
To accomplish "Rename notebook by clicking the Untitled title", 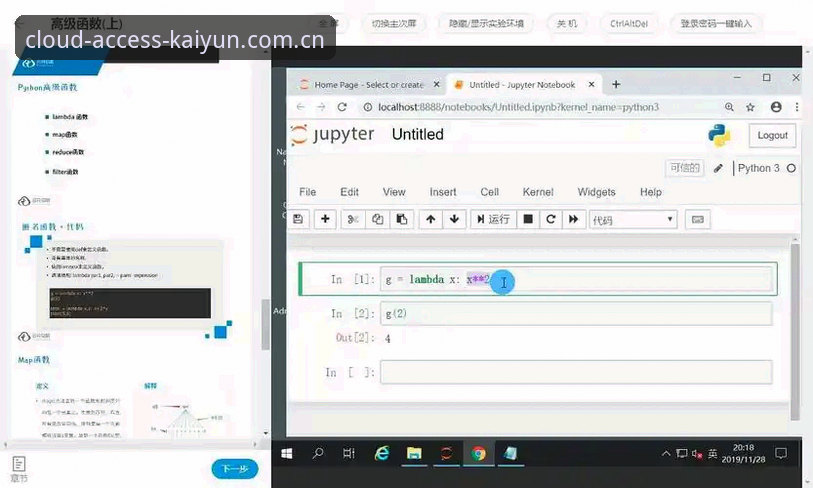I will tap(417, 134).
